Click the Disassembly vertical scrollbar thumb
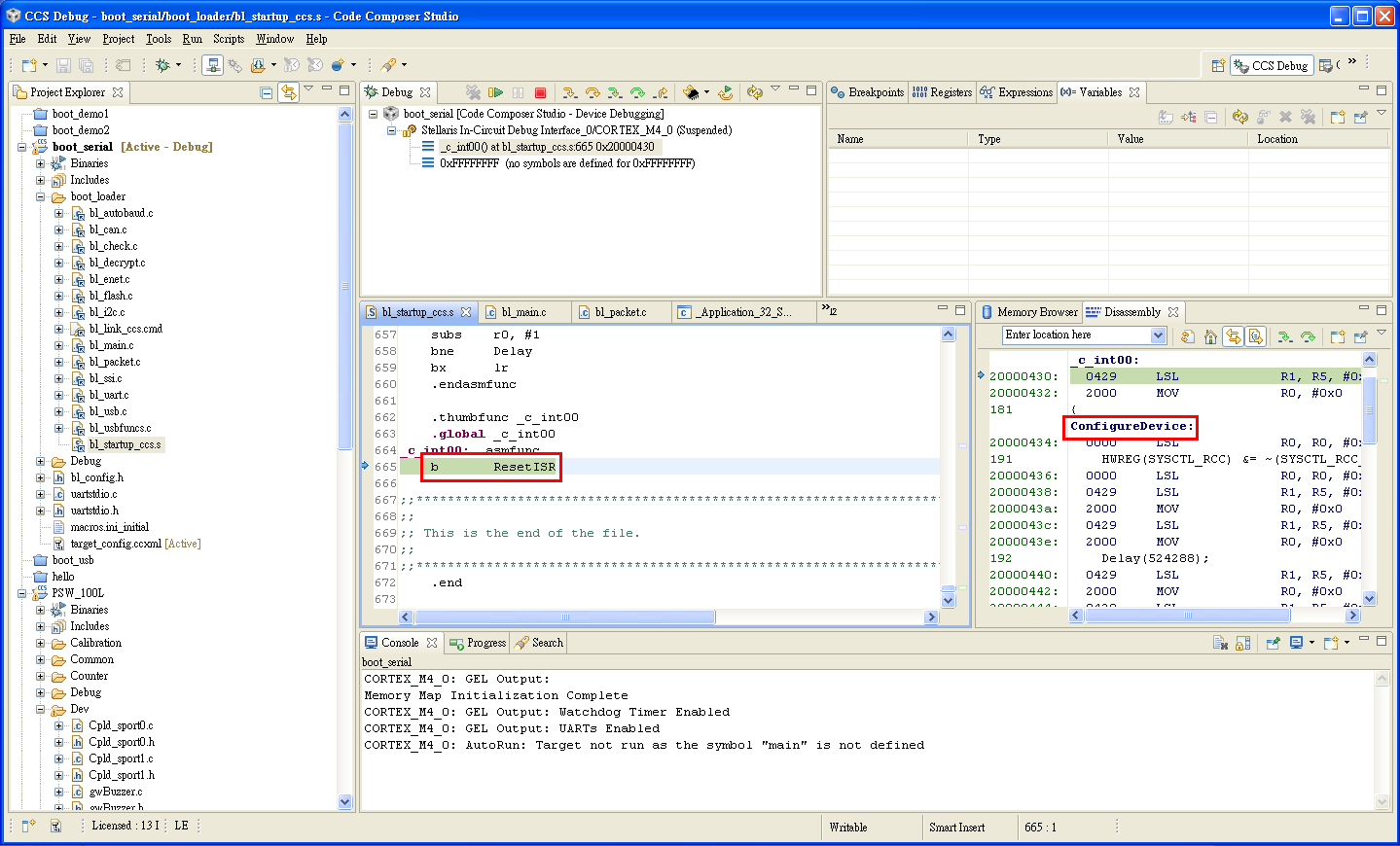1400x846 pixels. pos(1370,409)
